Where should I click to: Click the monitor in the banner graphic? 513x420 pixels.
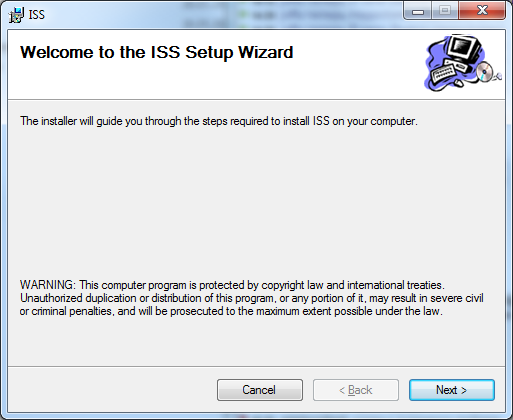pos(464,48)
